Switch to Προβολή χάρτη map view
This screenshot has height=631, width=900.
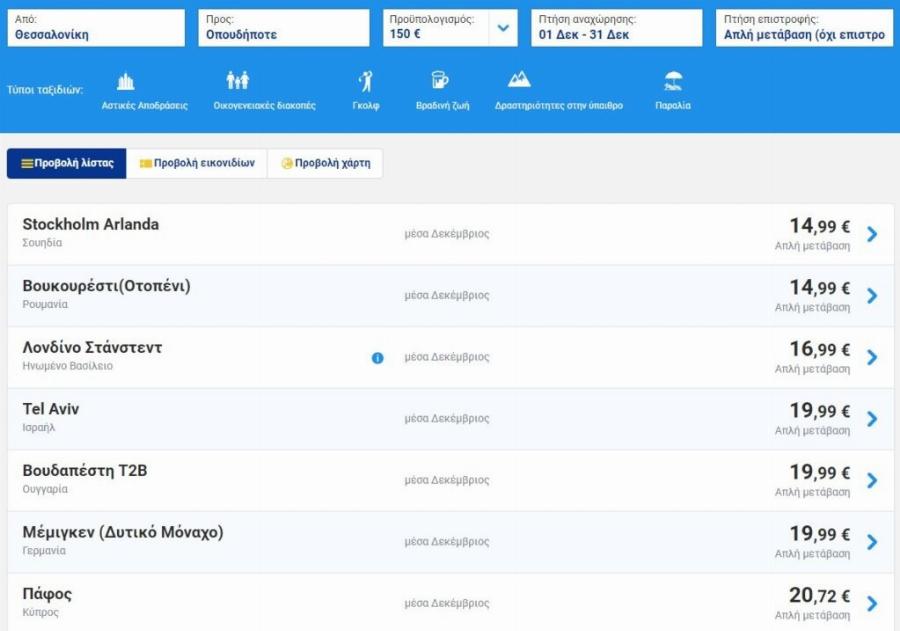325,163
